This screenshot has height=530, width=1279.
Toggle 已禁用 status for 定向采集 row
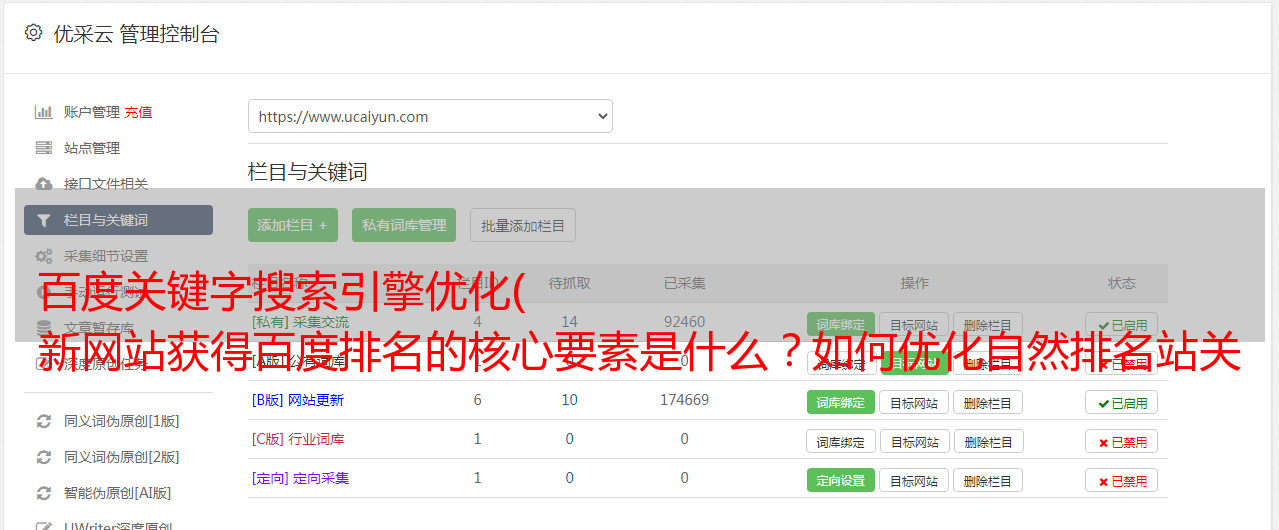pos(1122,480)
